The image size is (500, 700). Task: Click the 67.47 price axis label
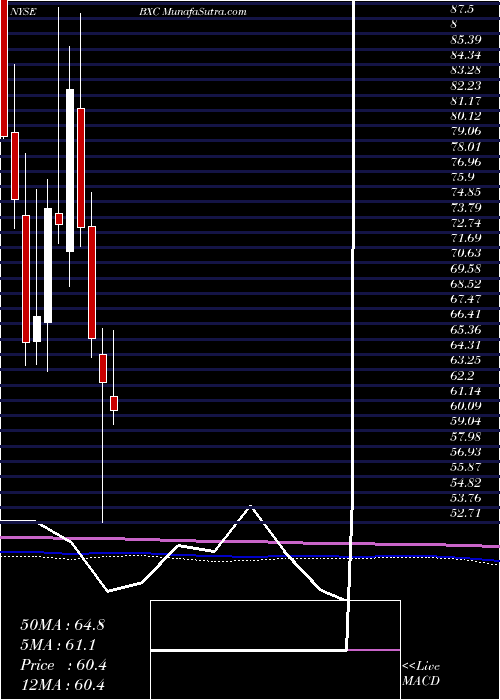click(x=466, y=299)
